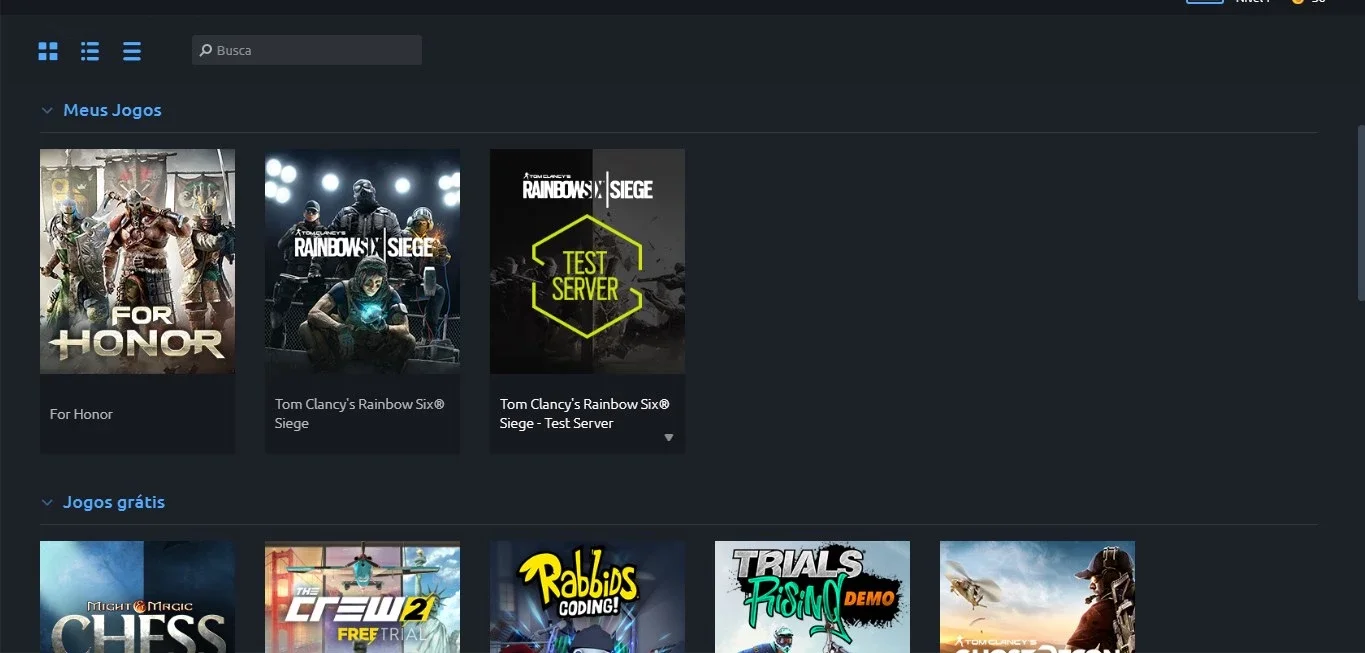
Task: Click the For Honor title text
Action: [x=81, y=414]
